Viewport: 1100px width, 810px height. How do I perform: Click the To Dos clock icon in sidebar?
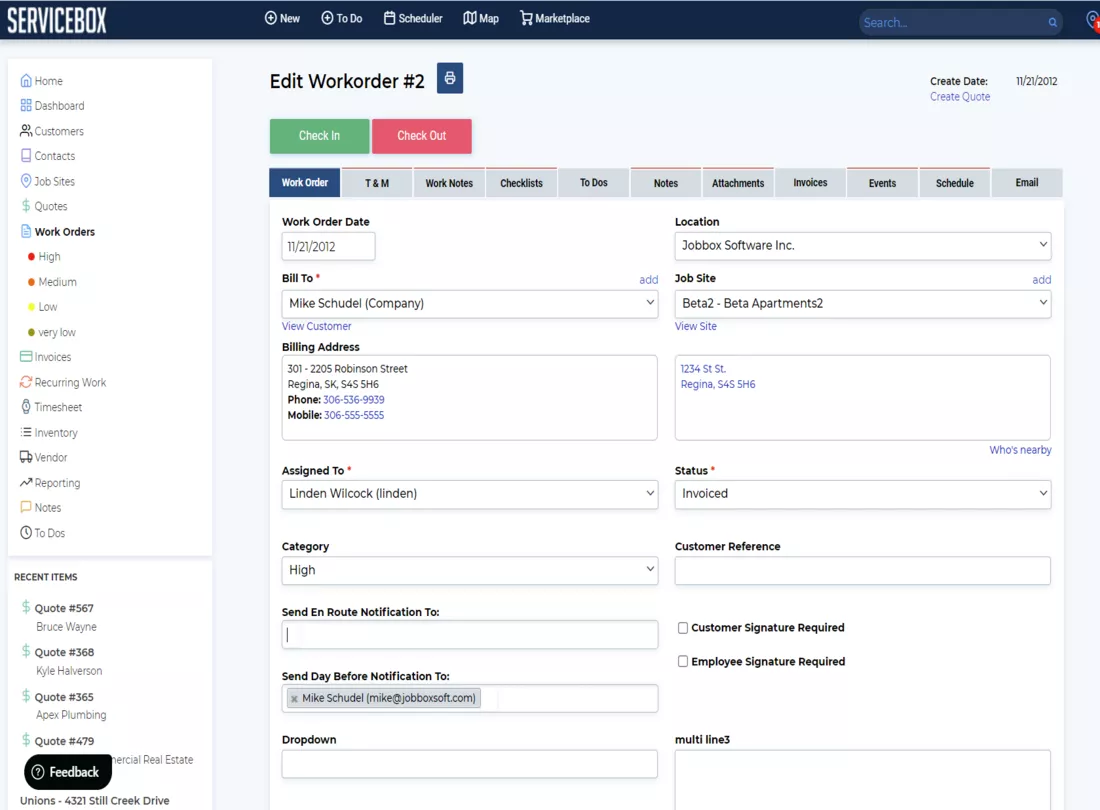coord(26,533)
